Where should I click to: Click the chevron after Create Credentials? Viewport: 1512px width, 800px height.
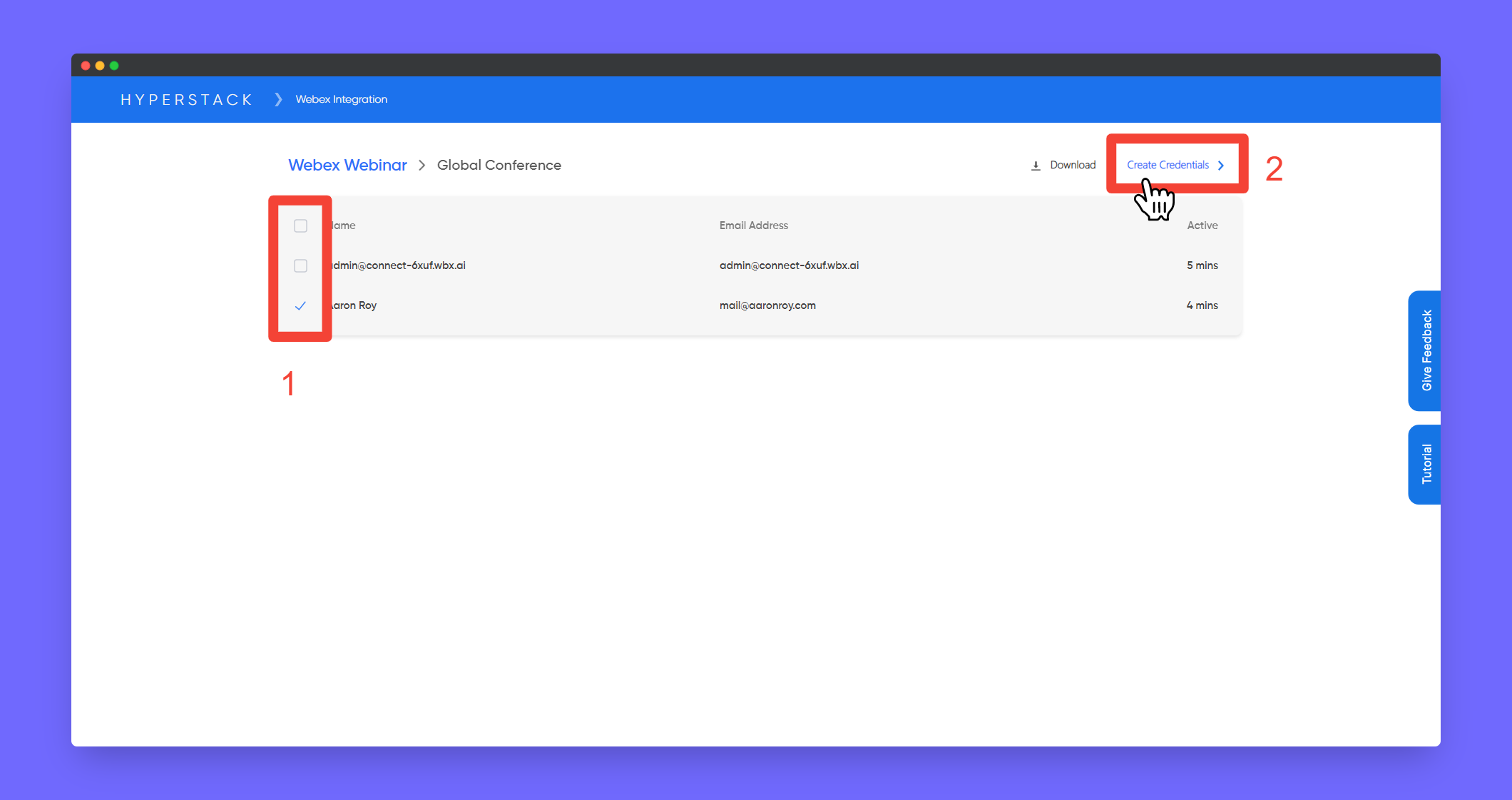coord(1221,166)
